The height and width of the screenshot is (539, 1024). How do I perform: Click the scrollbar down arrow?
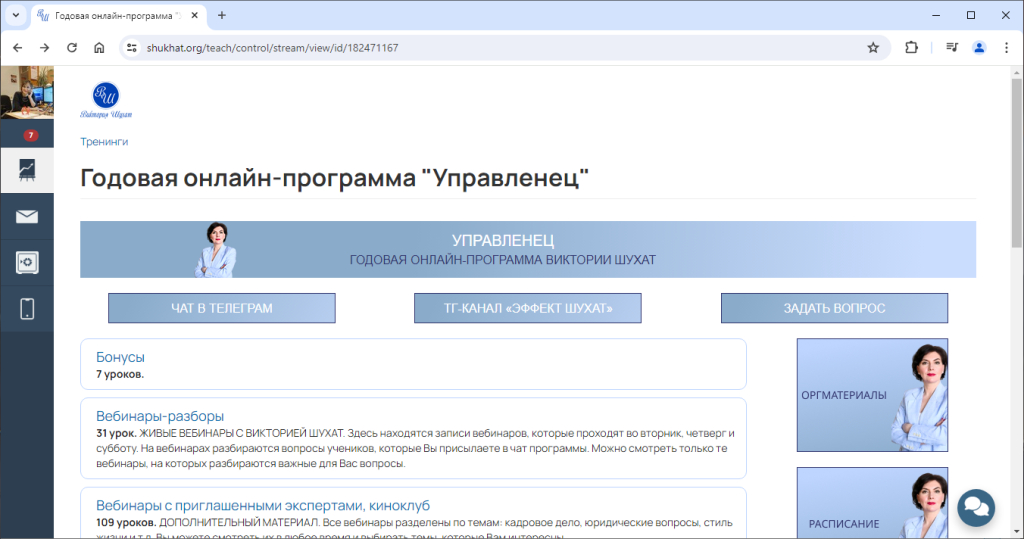[1017, 532]
